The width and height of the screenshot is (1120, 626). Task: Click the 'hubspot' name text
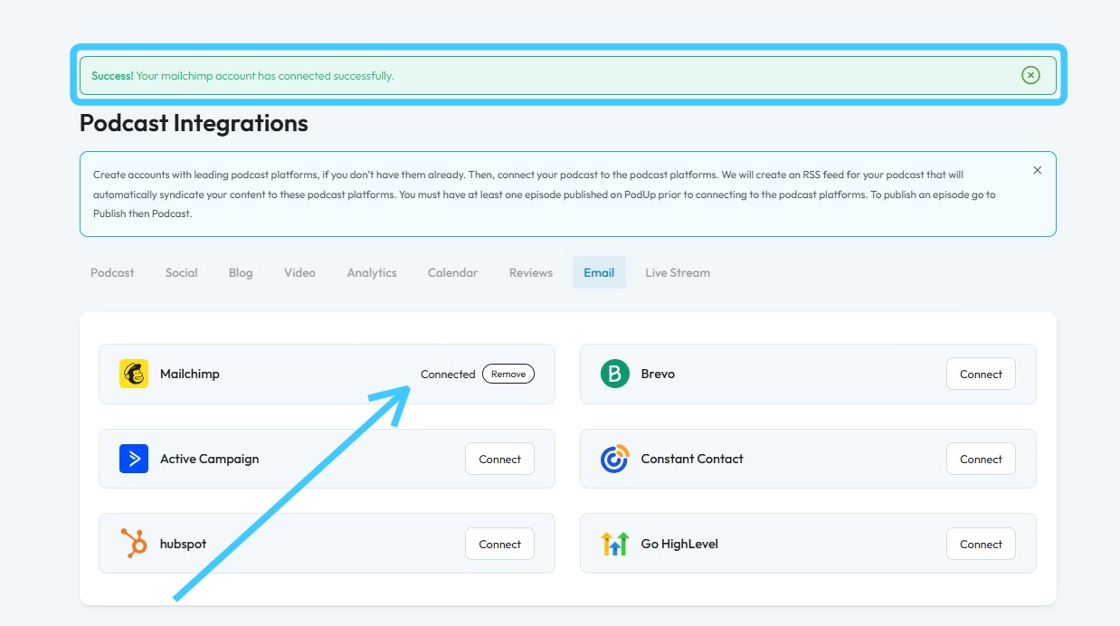[x=183, y=544]
